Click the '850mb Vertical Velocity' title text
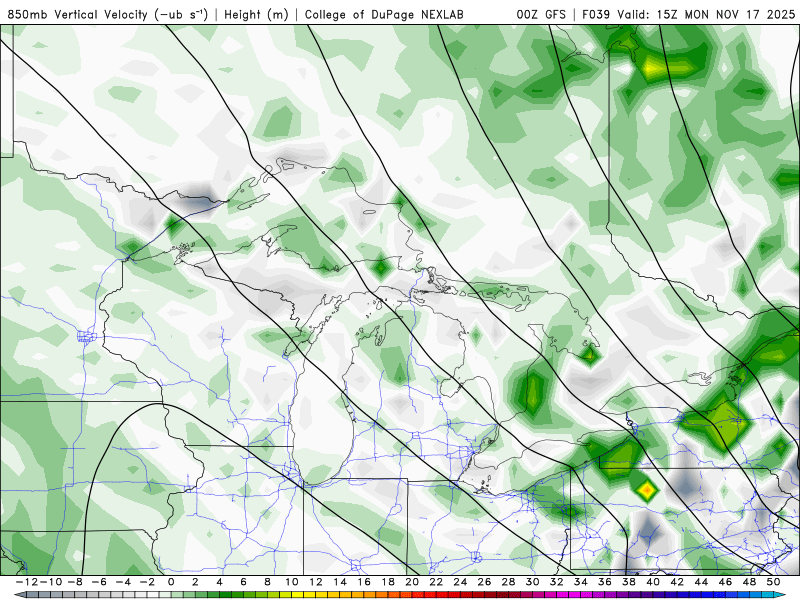Viewport: 800px width, 600px height. click(x=78, y=14)
